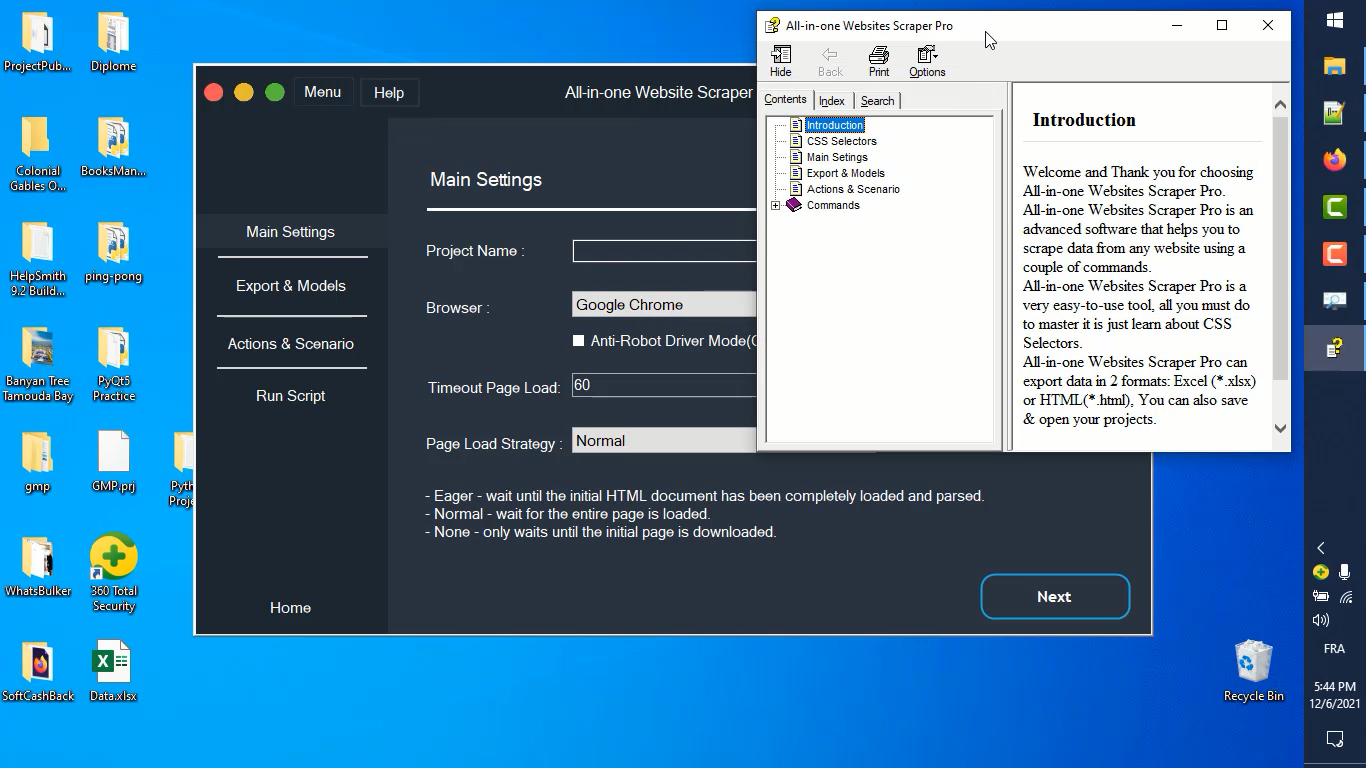Select the BooksMan desktop icon
Image resolution: width=1366 pixels, height=768 pixels.
coord(113,147)
